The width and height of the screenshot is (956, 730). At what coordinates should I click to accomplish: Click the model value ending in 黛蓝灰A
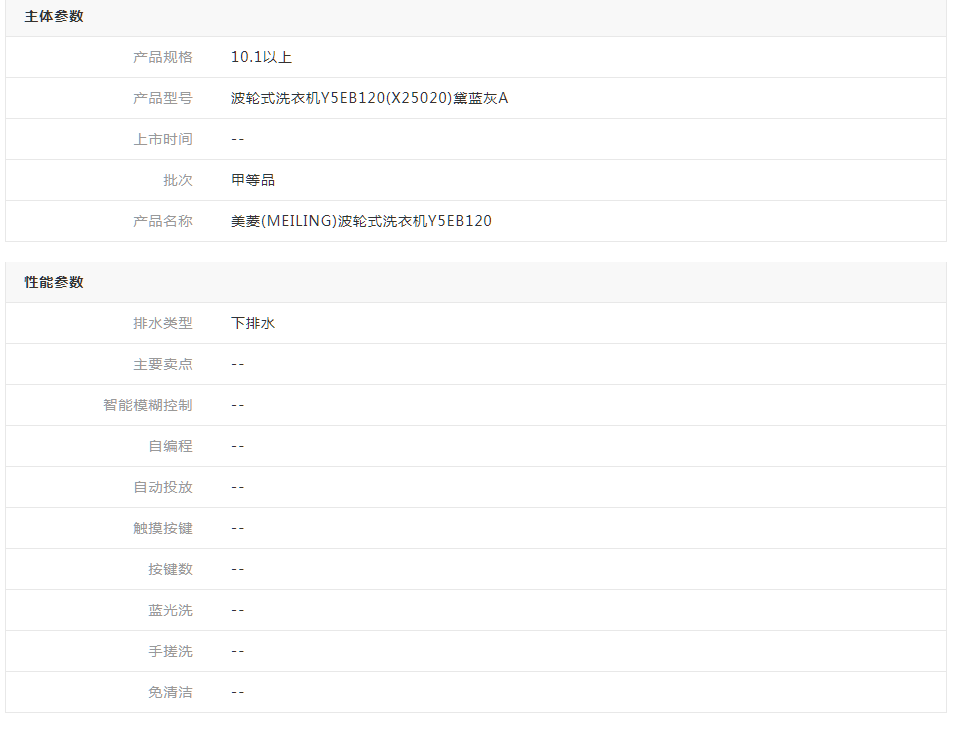tap(369, 99)
